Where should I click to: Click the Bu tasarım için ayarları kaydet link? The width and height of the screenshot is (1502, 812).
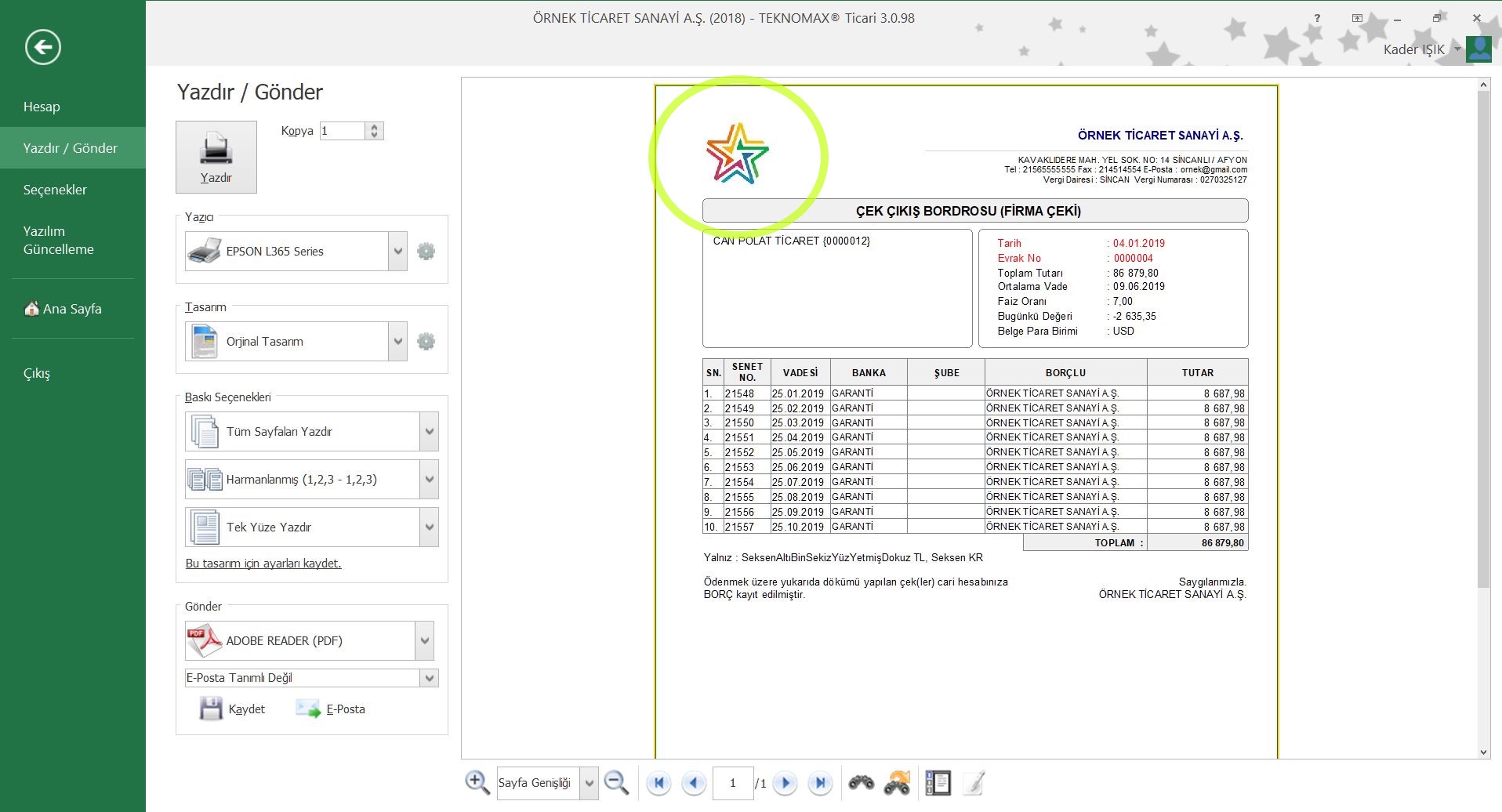[x=263, y=564]
